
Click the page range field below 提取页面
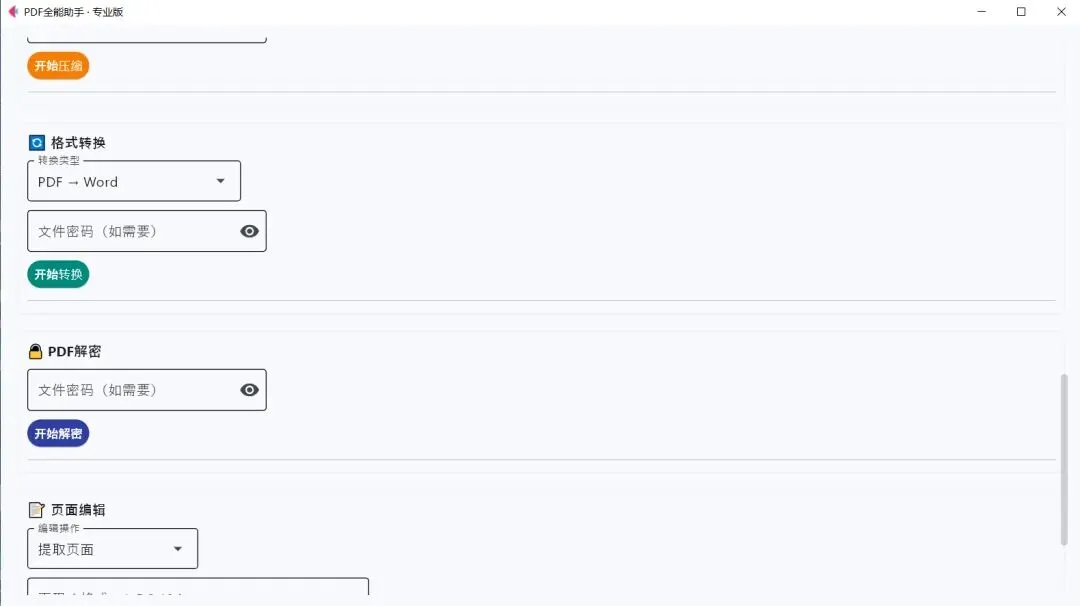[198, 588]
